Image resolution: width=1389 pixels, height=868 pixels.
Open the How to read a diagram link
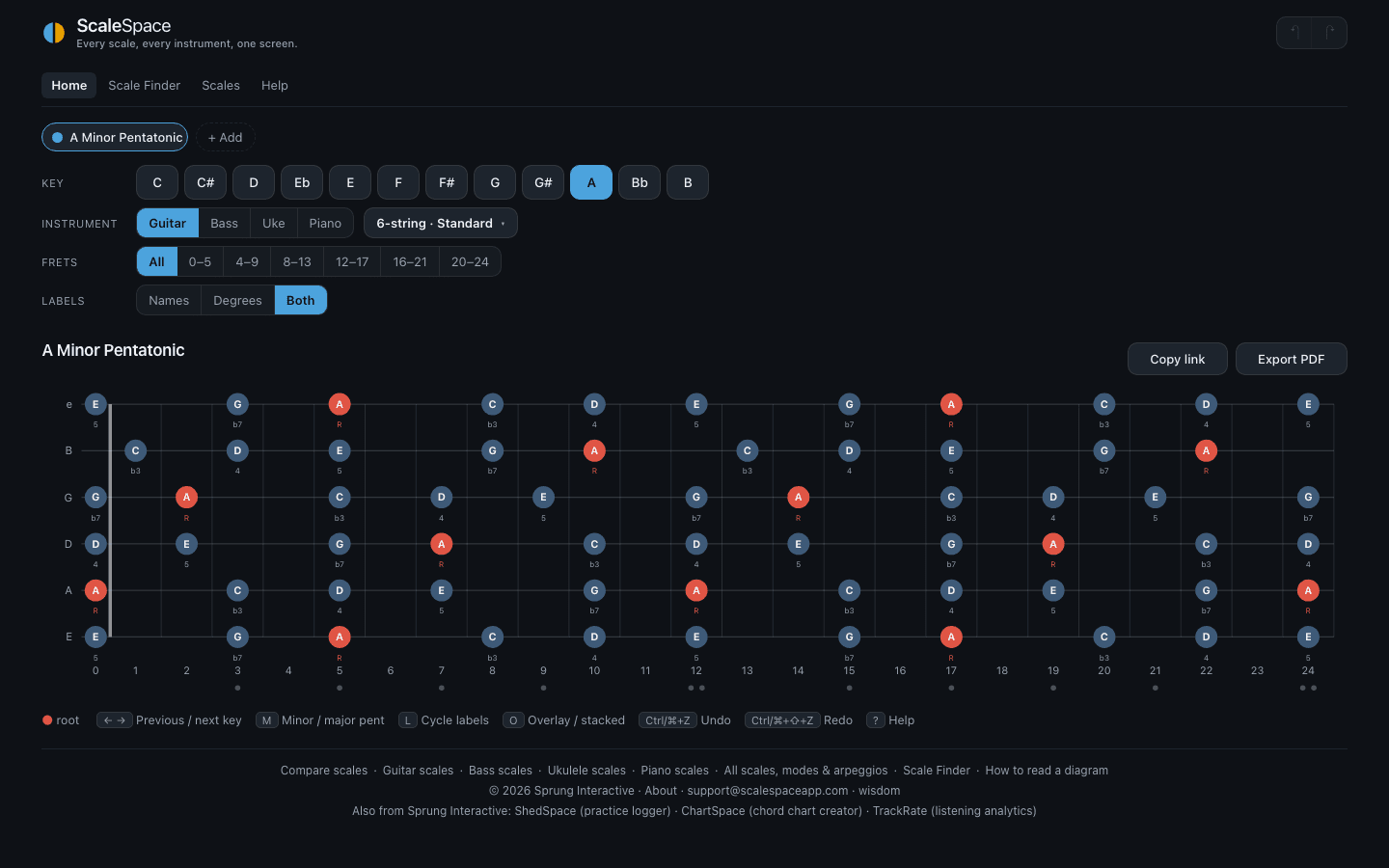coord(1047,770)
